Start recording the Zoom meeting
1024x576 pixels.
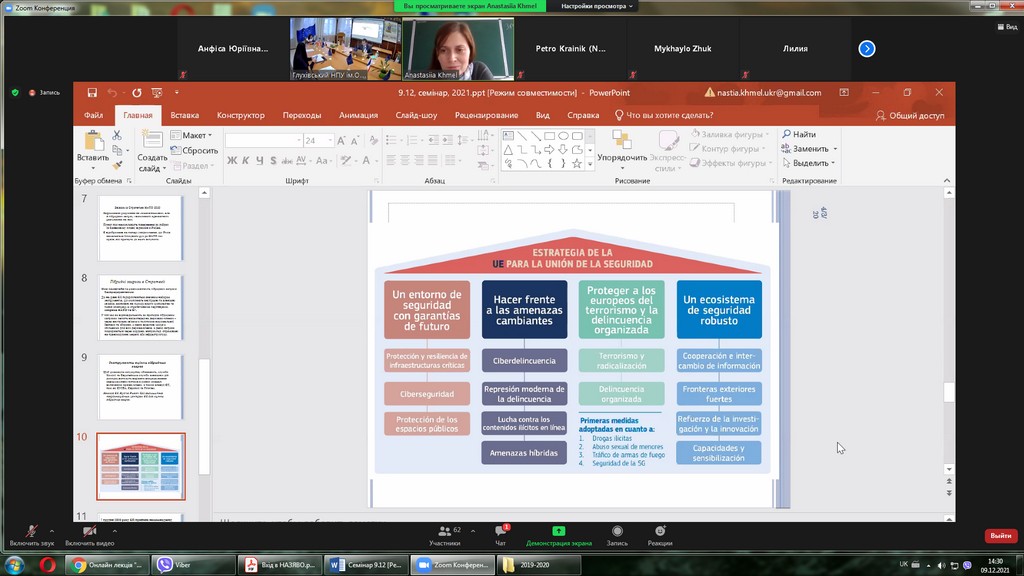point(617,531)
